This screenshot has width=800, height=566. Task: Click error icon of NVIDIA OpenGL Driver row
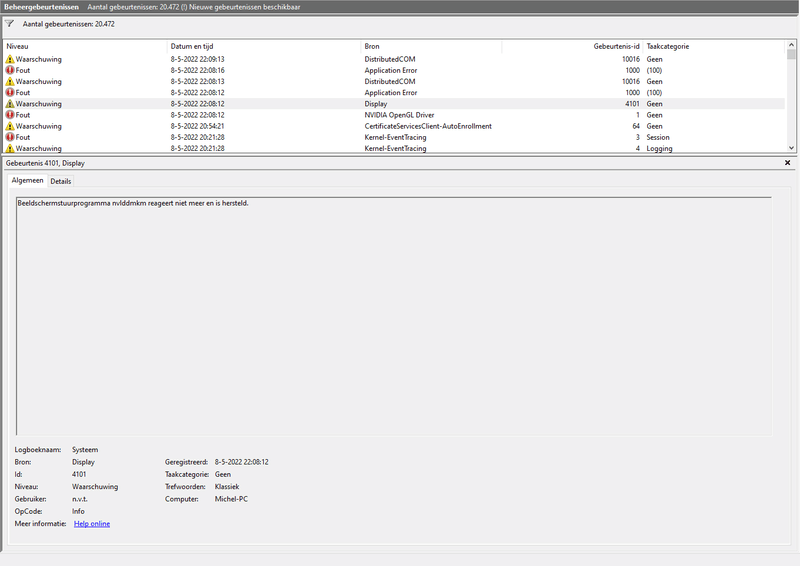[10, 115]
